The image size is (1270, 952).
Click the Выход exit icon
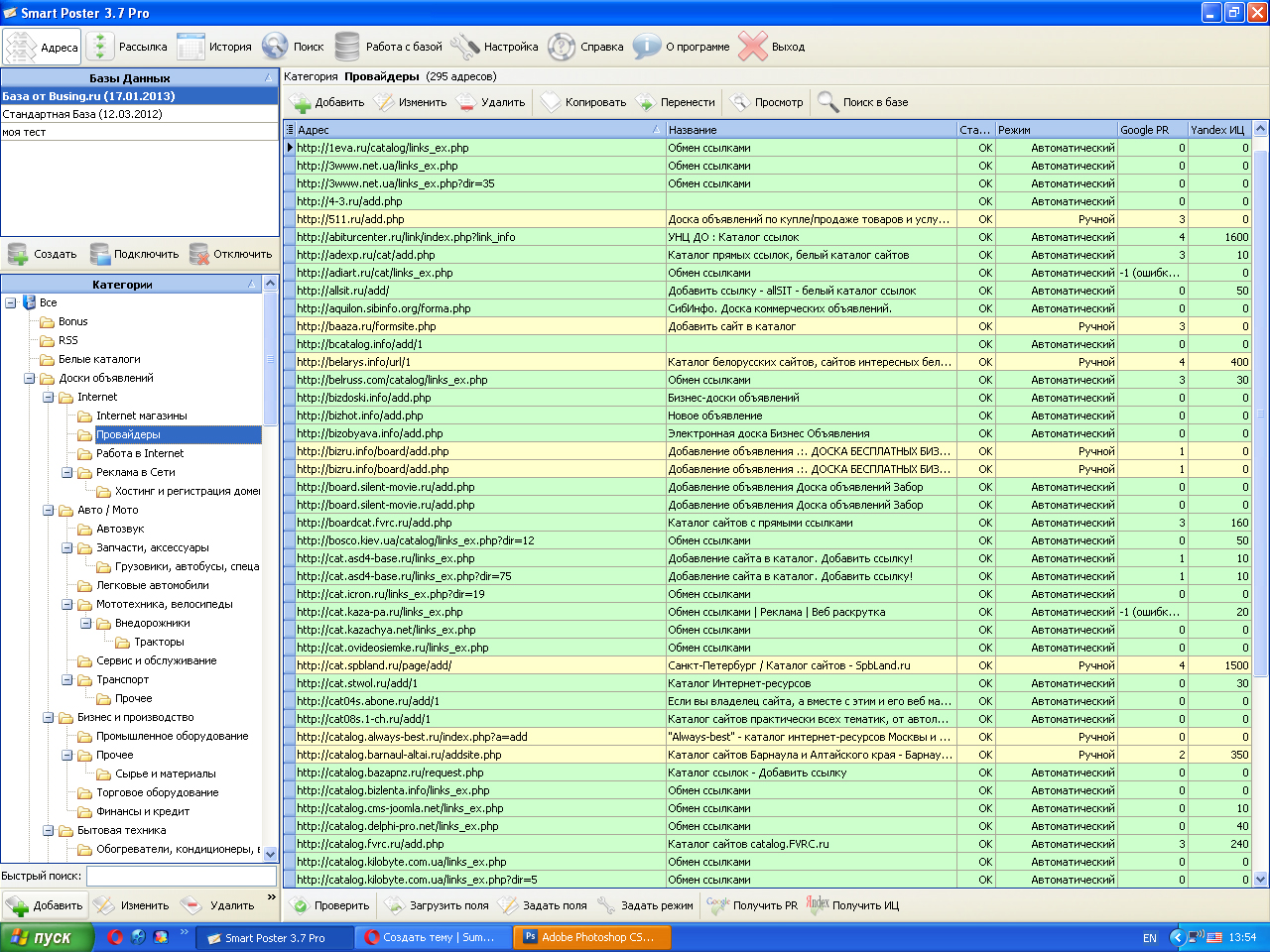coord(753,47)
